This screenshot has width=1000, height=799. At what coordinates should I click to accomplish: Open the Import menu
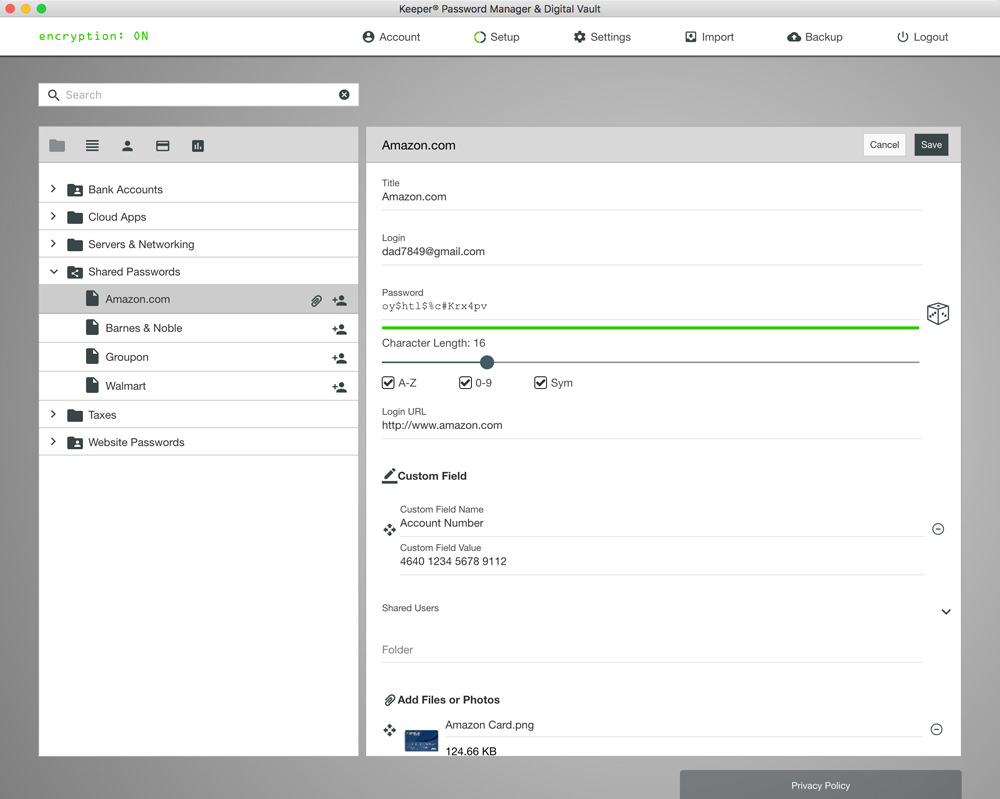[709, 37]
